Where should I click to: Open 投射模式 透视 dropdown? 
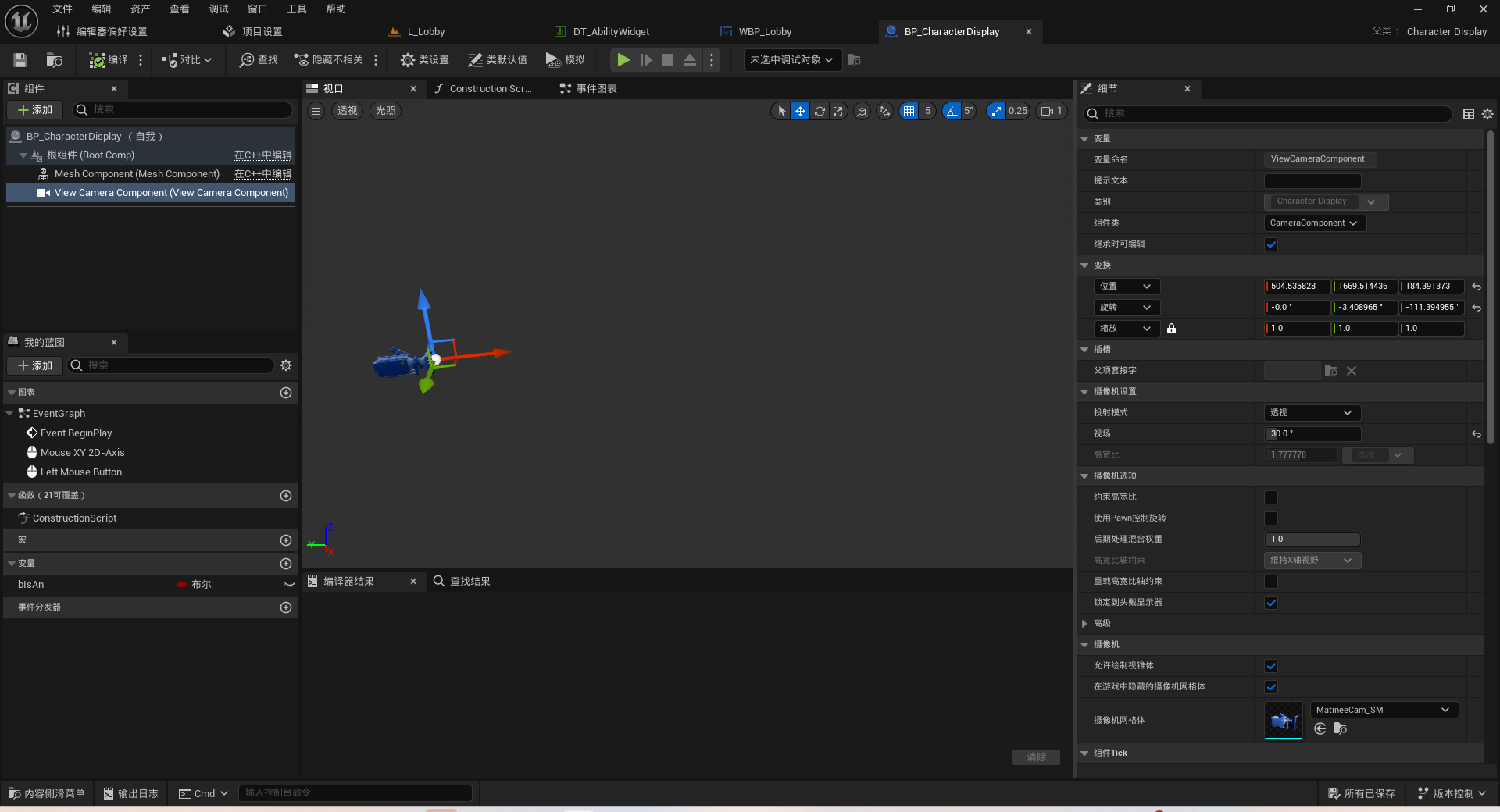click(1312, 413)
